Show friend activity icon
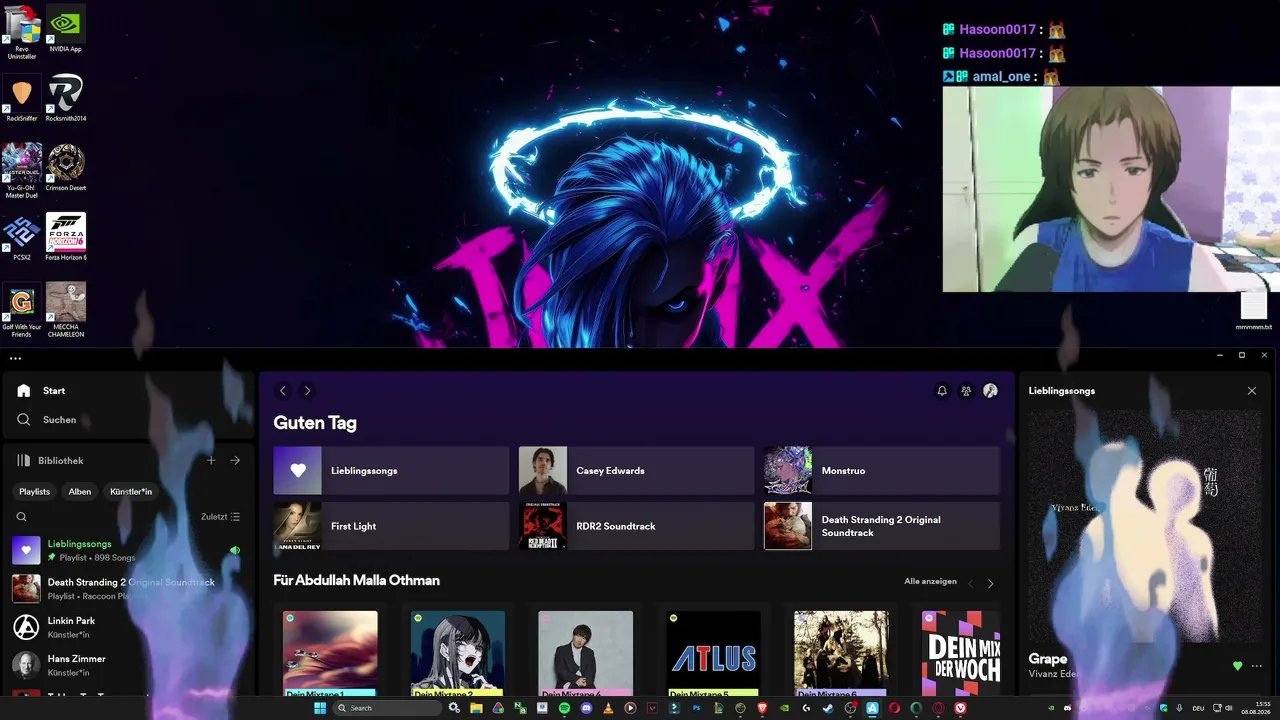Viewport: 1280px width, 720px height. click(x=966, y=391)
